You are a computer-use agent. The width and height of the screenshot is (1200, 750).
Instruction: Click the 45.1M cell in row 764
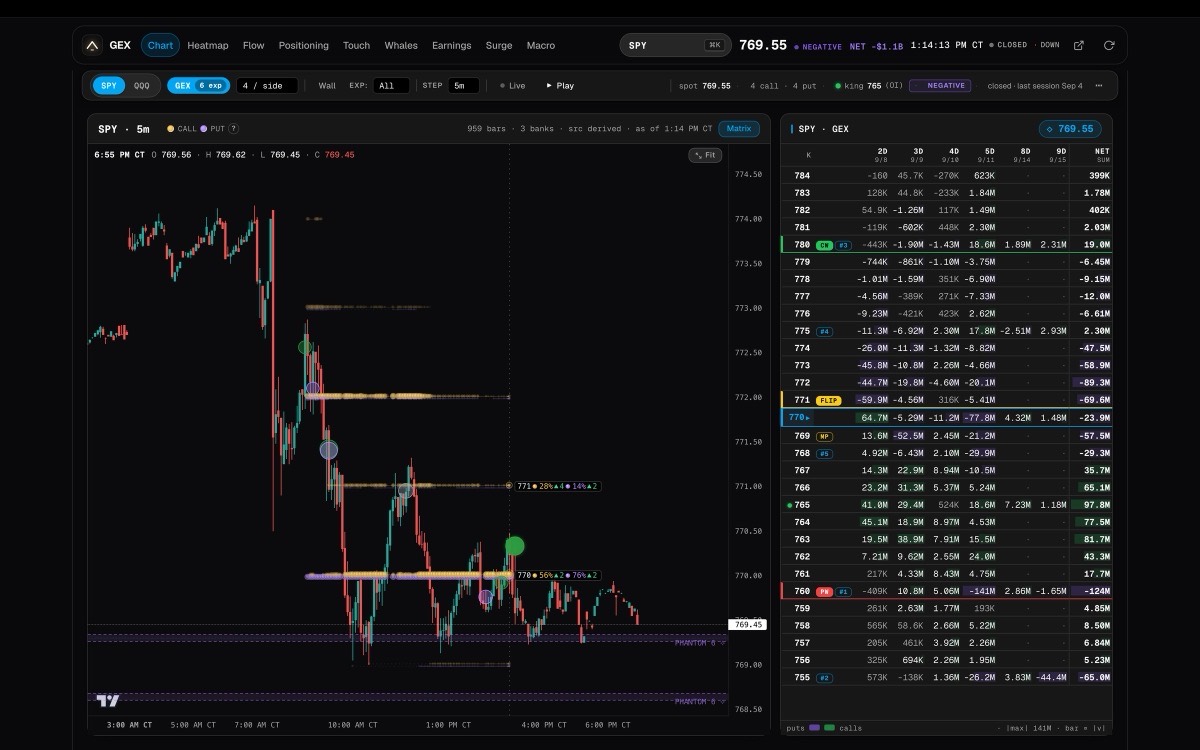pyautogui.click(x=873, y=522)
